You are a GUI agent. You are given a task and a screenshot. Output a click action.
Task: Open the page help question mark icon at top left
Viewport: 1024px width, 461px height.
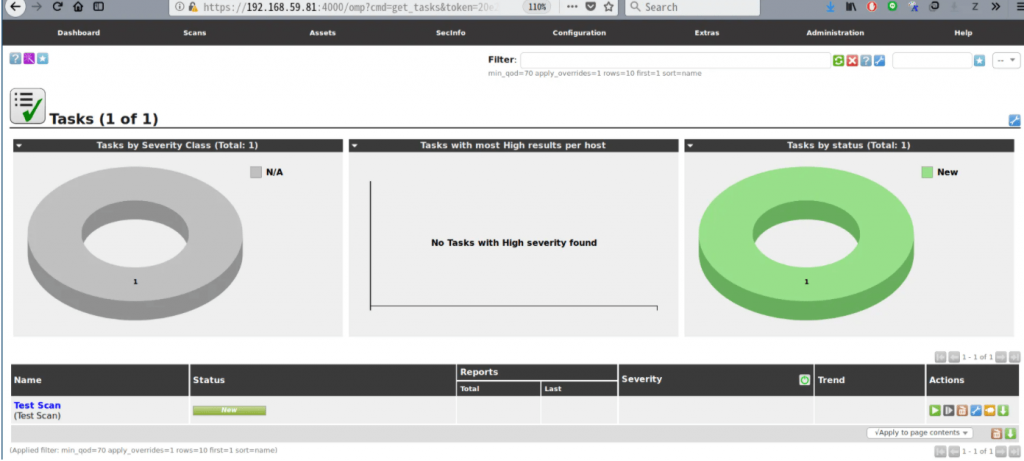point(15,59)
